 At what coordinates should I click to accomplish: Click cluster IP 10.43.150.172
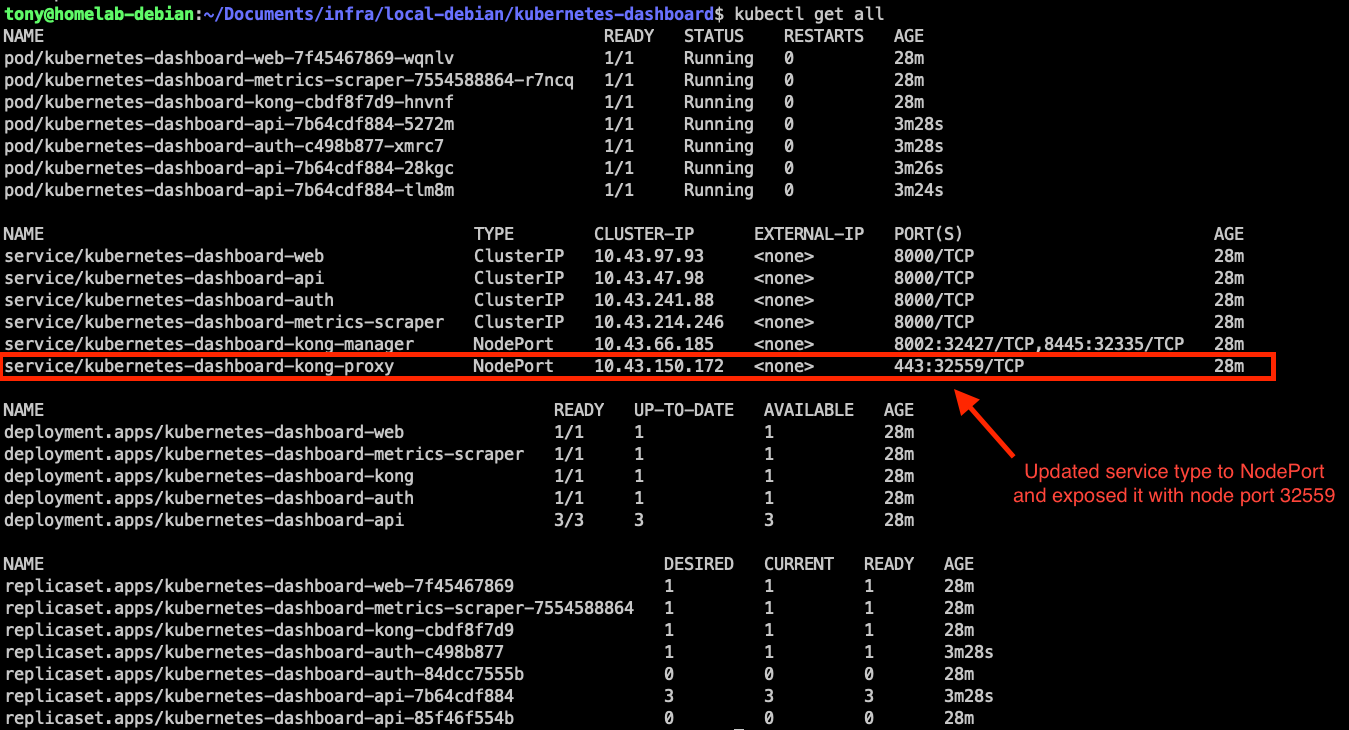click(659, 366)
